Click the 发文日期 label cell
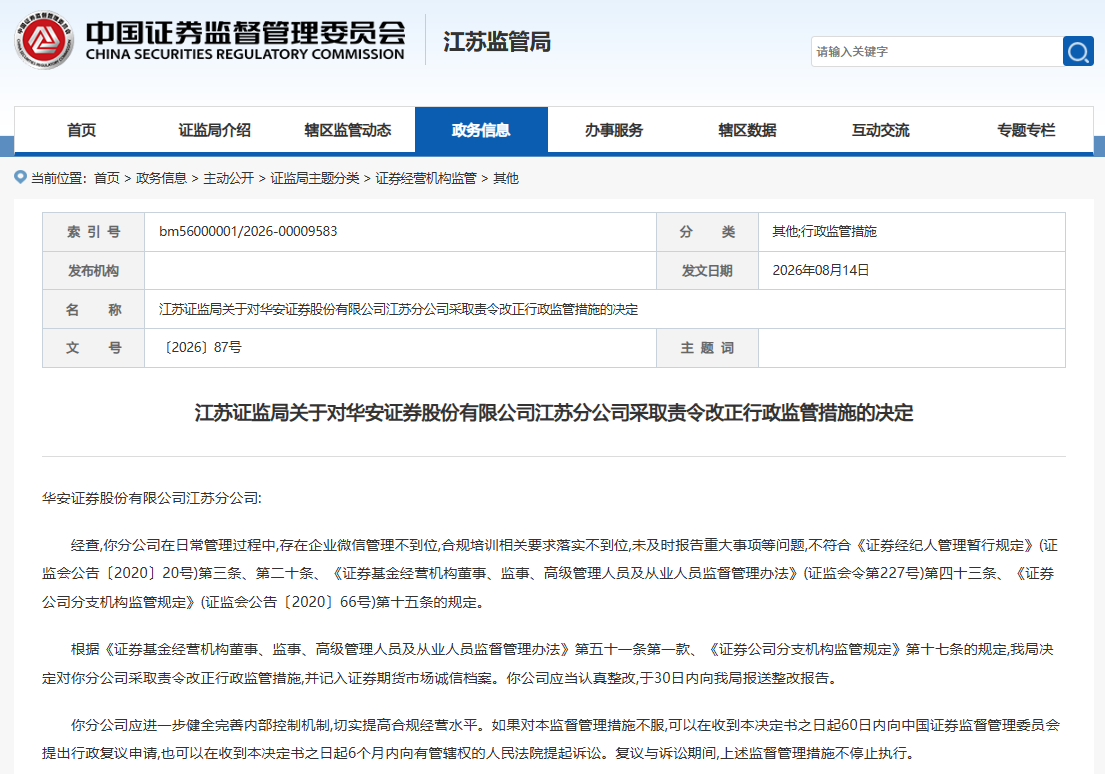 (707, 271)
